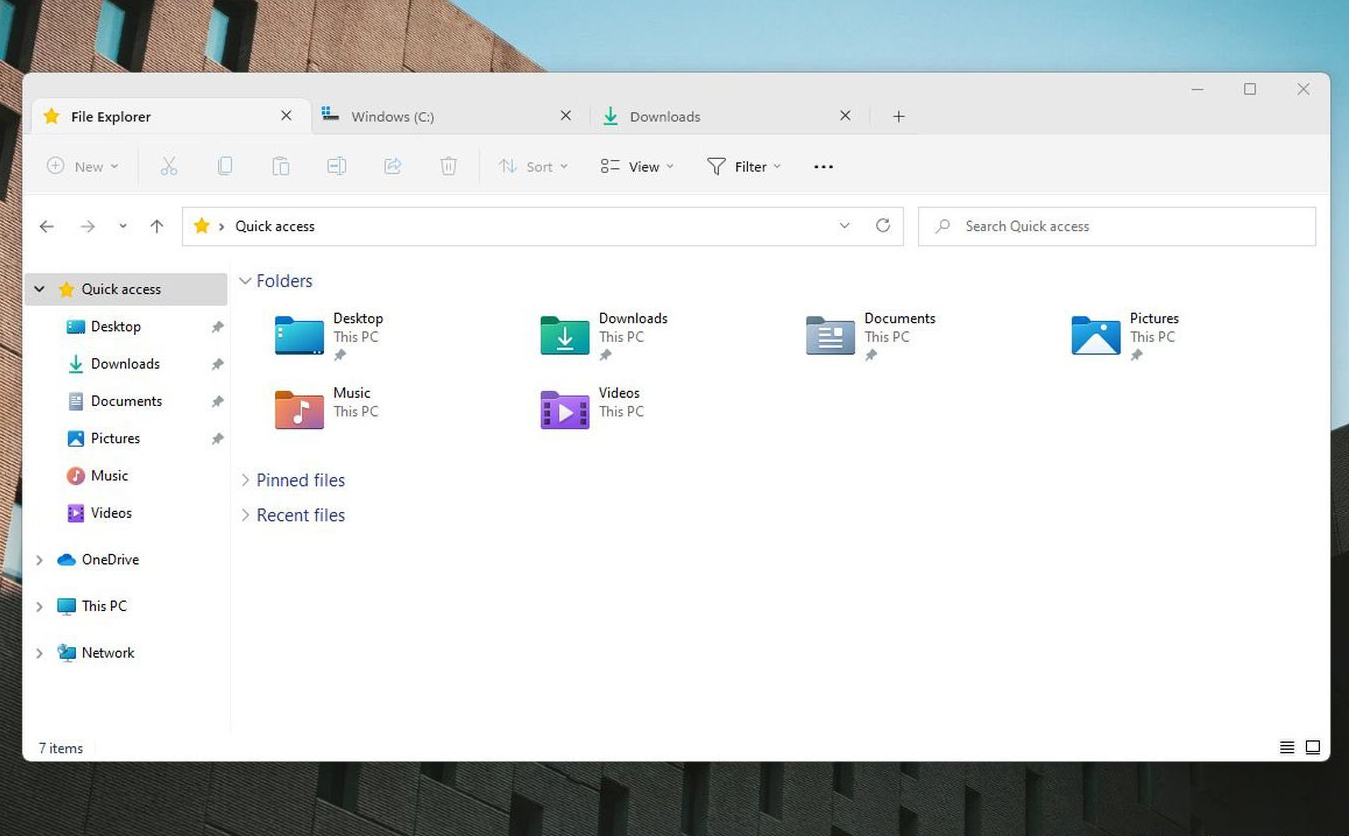Screen dimensions: 1349x836
Task: Unpin Desktop from the Quick access sidebar
Action: (x=217, y=327)
